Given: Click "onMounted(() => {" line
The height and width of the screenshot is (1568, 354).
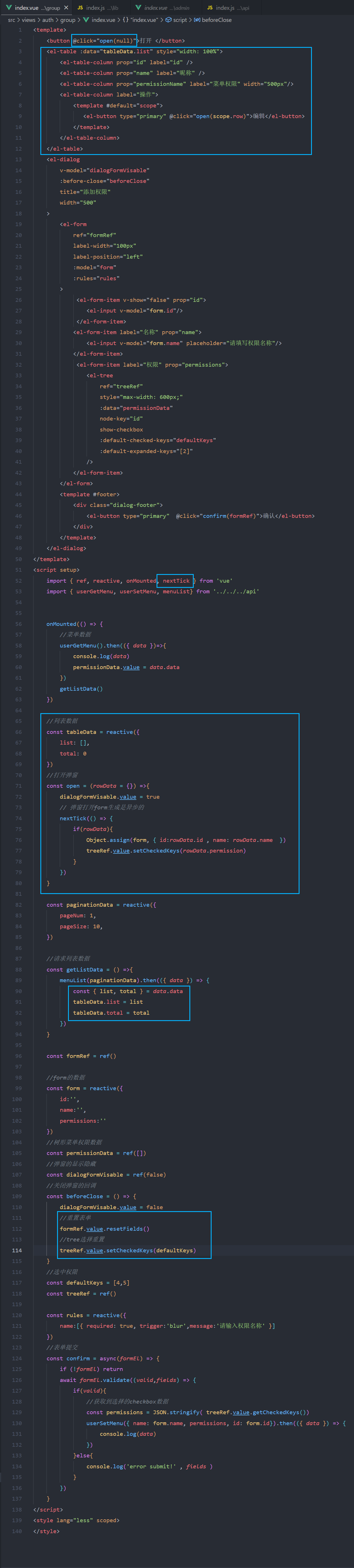Looking at the screenshot, I should [x=74, y=624].
